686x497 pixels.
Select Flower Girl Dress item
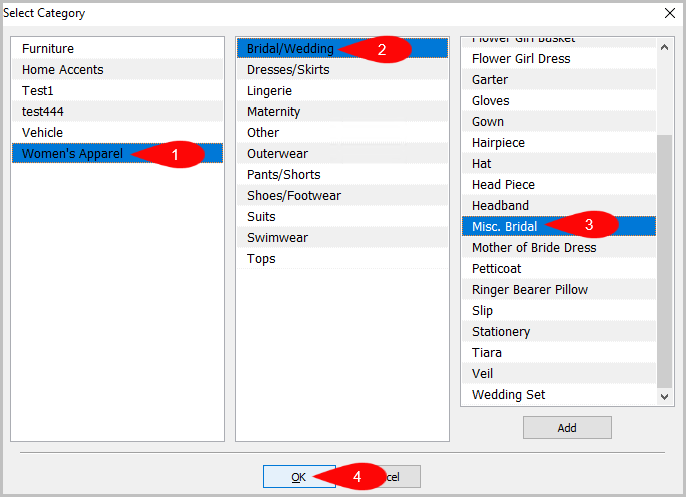coord(559,58)
